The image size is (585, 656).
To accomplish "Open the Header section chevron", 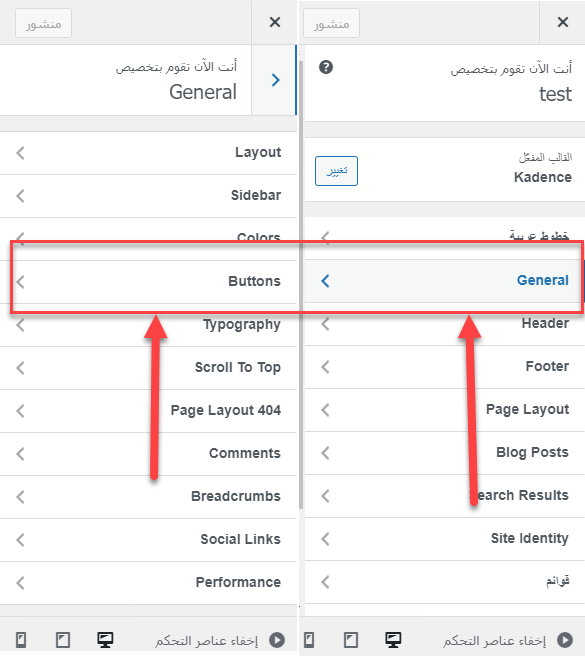I will (325, 323).
